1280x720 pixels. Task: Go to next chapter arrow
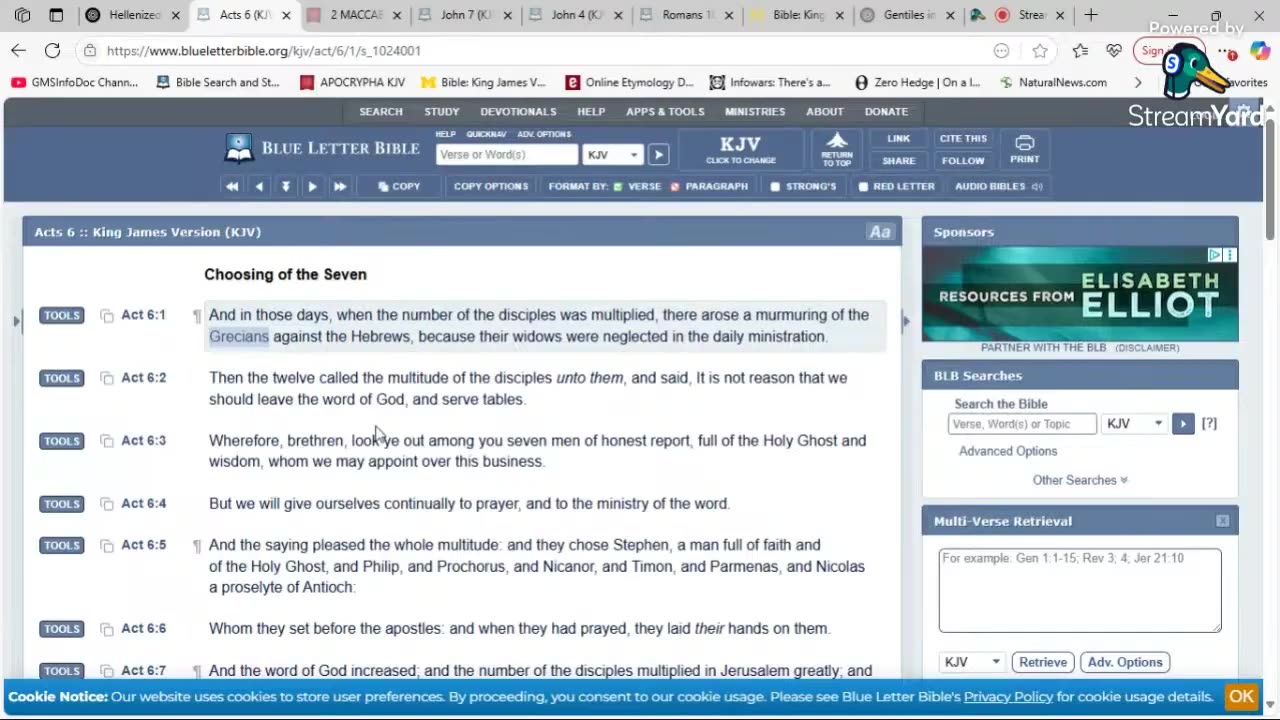pyautogui.click(x=312, y=186)
